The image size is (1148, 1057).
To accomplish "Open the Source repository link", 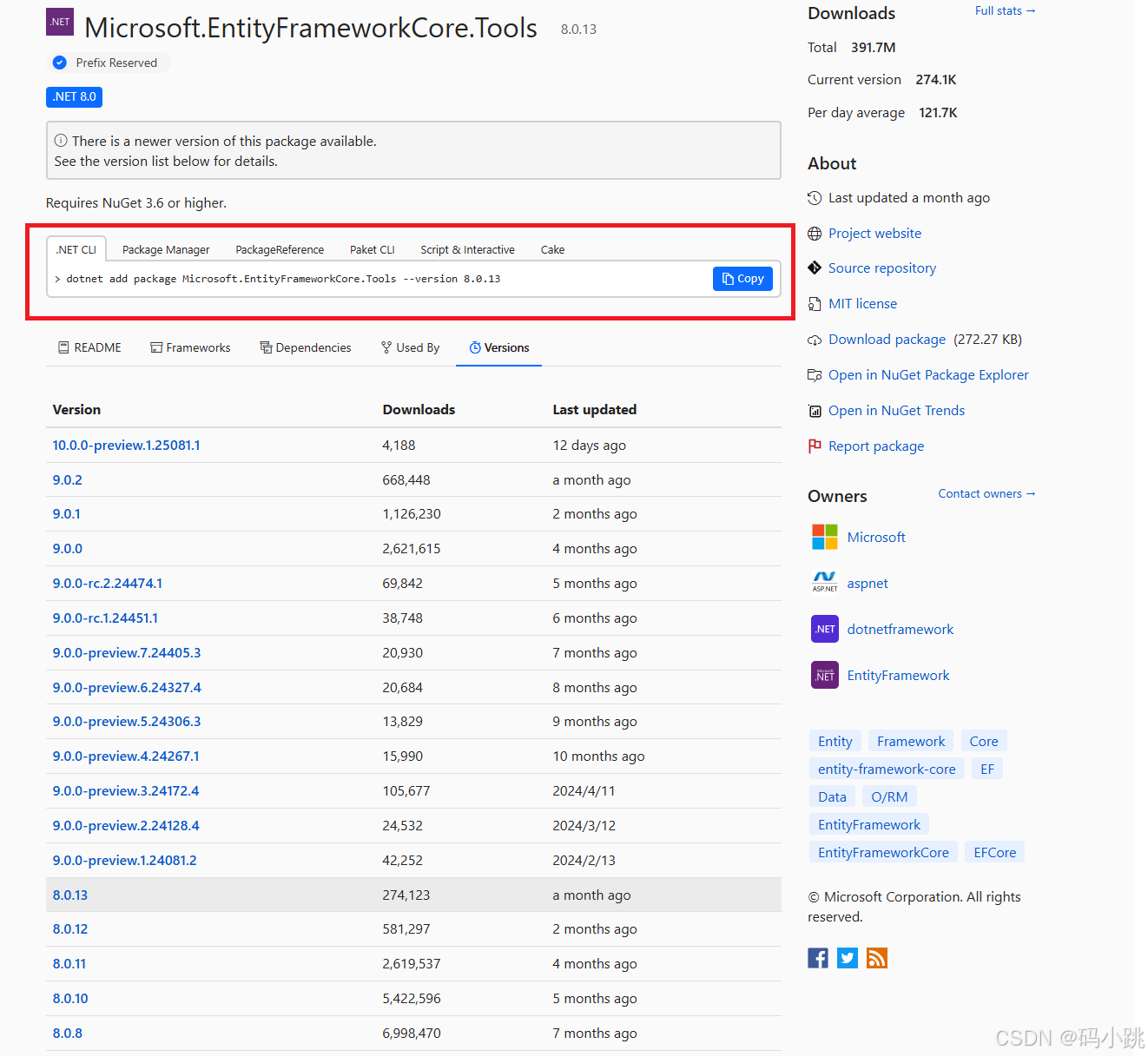I will 882,268.
